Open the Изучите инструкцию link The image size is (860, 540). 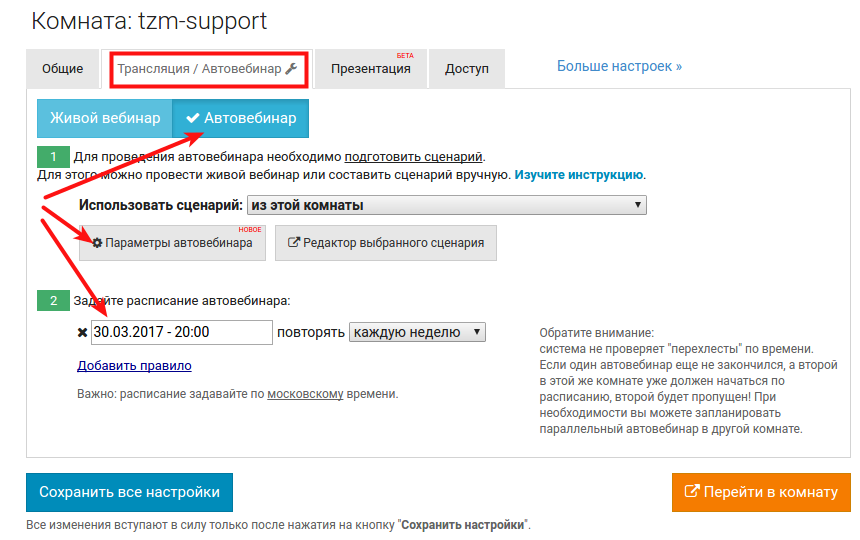pos(579,174)
